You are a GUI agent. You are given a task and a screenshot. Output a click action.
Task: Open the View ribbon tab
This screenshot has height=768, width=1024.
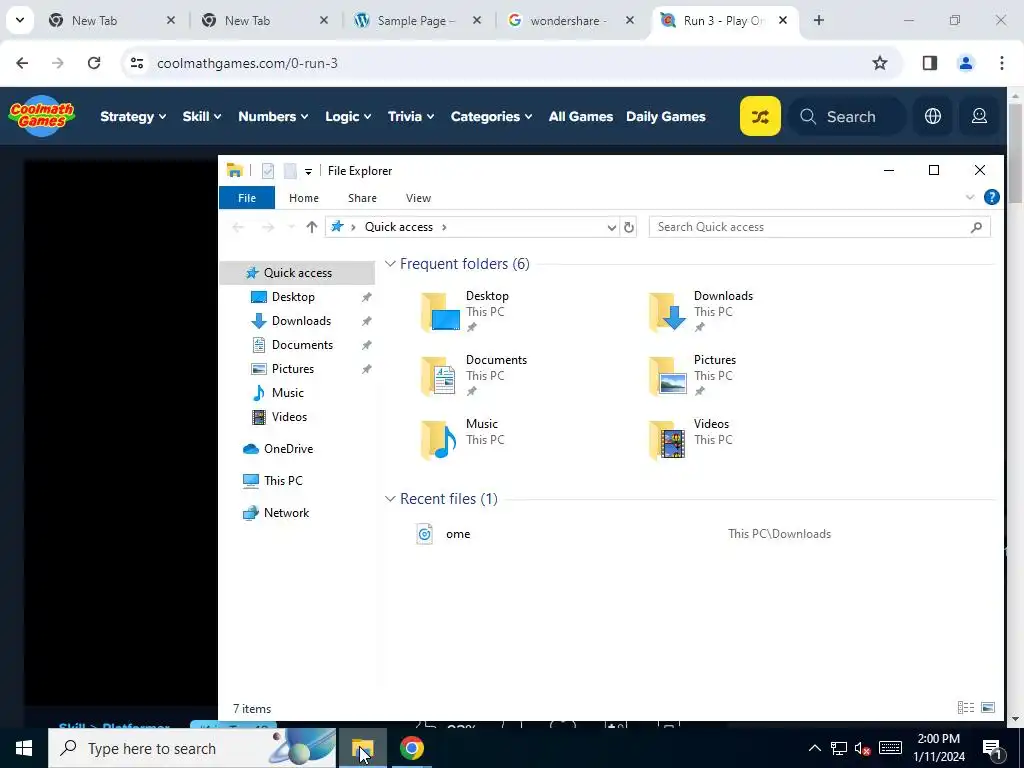click(x=418, y=198)
